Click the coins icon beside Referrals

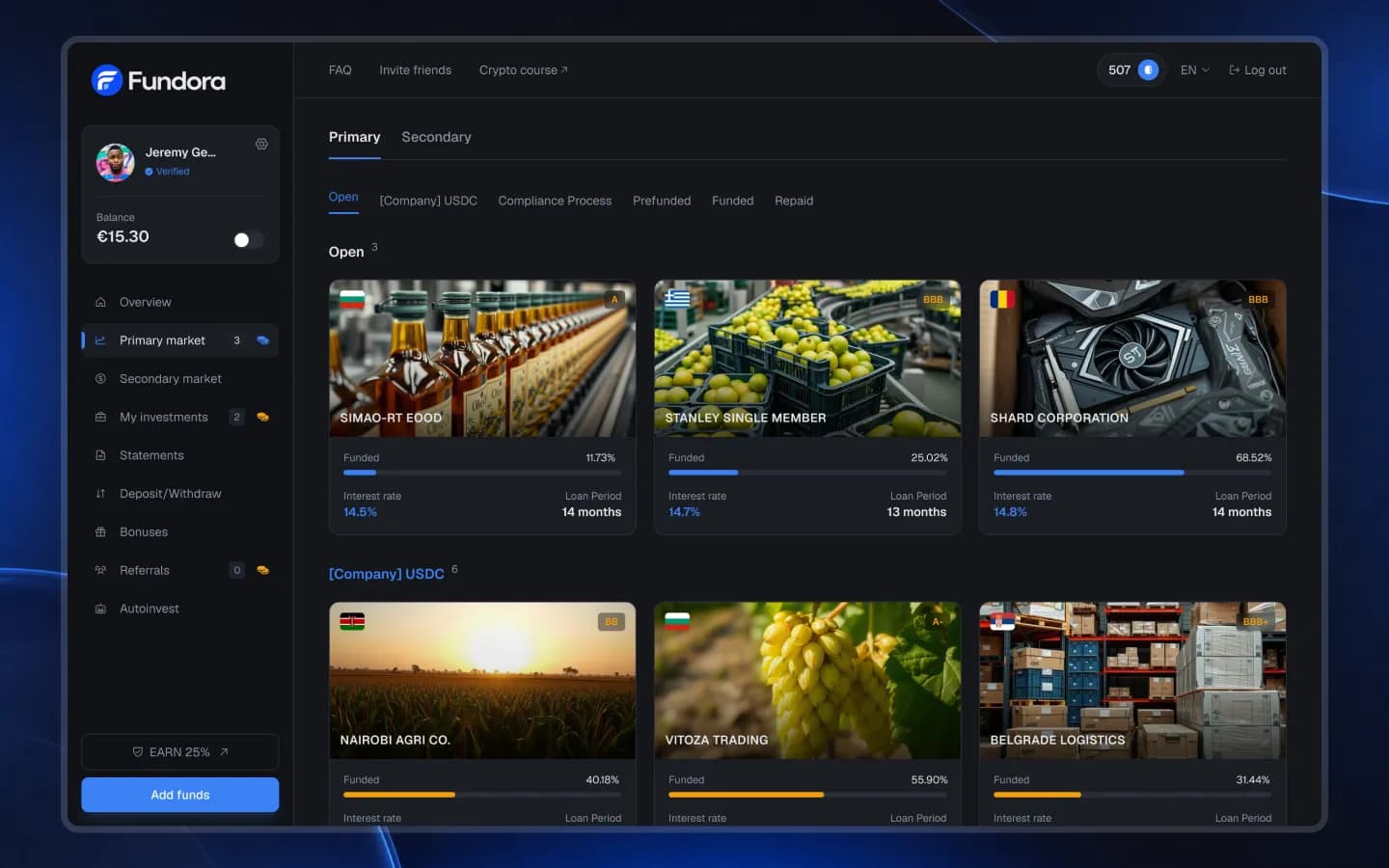[x=262, y=570]
